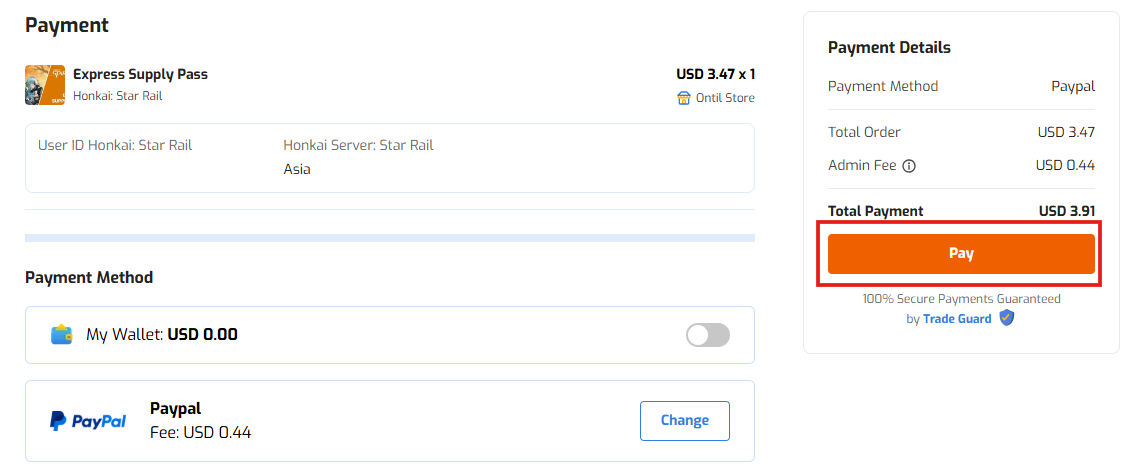The width and height of the screenshot is (1122, 467).
Task: Click the Total Payment amount USD 3.91
Action: click(1066, 211)
